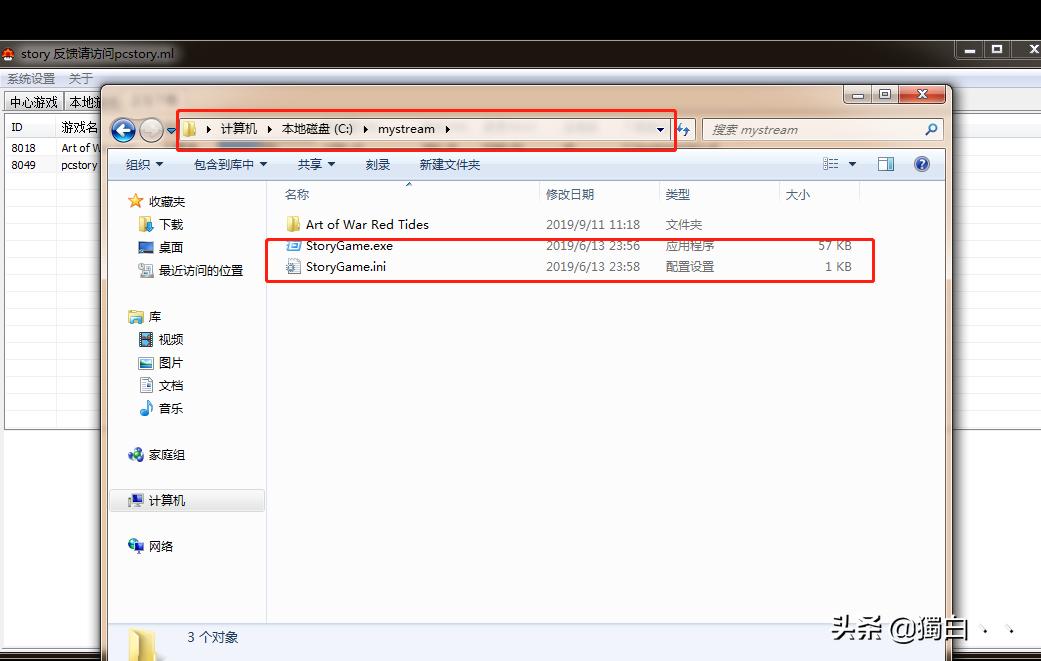Click the greyed Forward arrow button
This screenshot has height=661, width=1041.
point(151,130)
